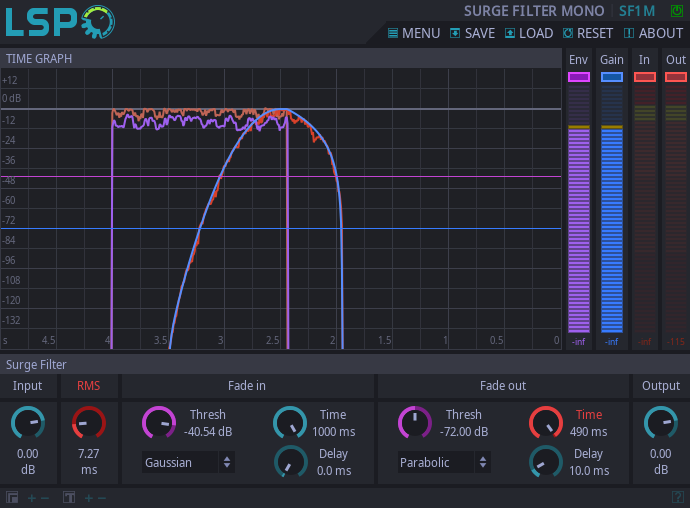Click the Gain level meter bar

pyautogui.click(x=612, y=209)
